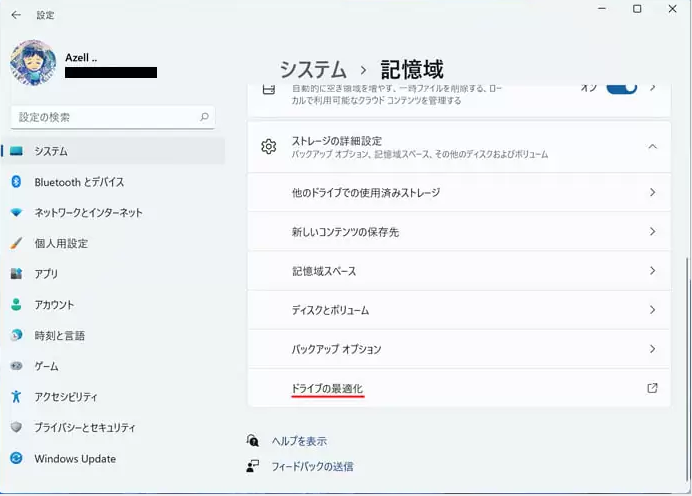Click the apps icon beside アプリ
Viewport: 692px width, 496px height.
16,274
